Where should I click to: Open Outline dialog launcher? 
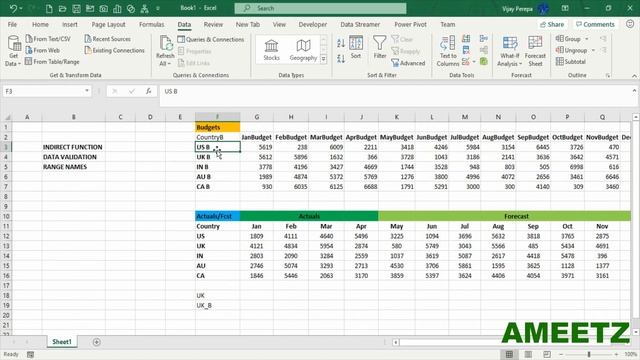point(608,76)
